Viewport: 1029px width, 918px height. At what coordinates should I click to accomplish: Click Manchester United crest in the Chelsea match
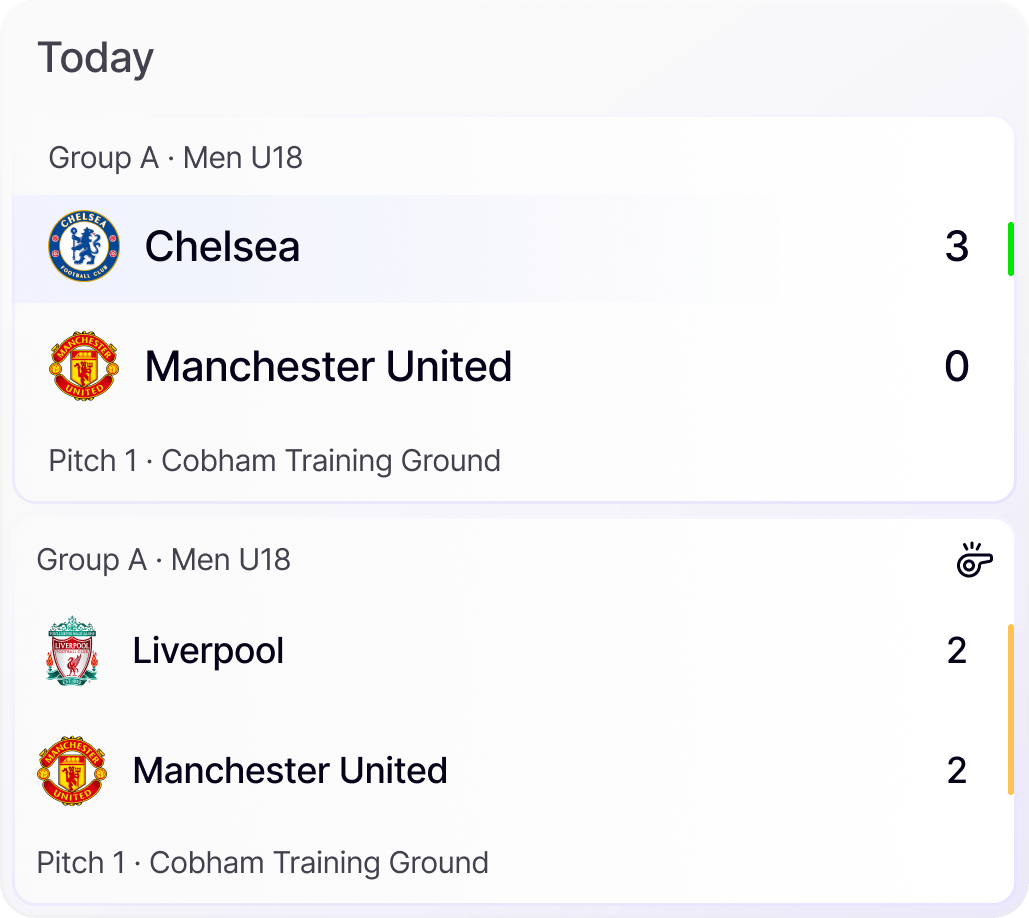pos(84,366)
